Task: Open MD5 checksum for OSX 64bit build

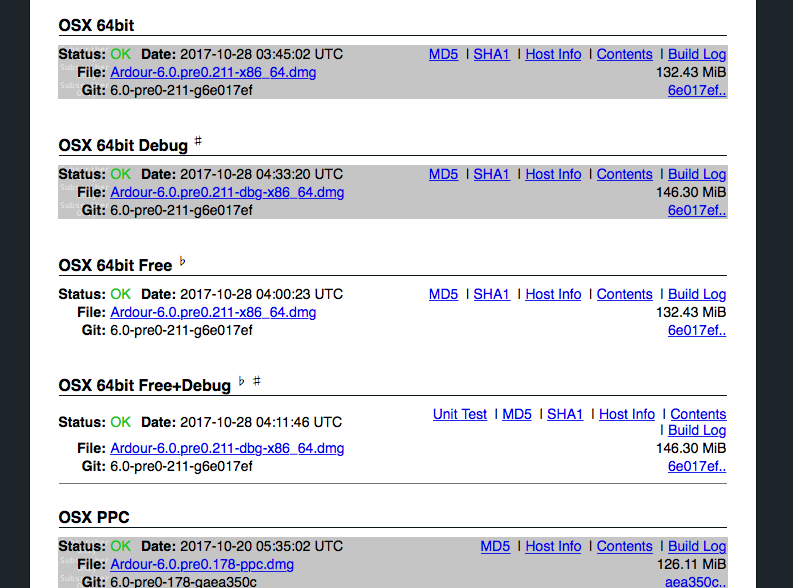Action: 443,55
